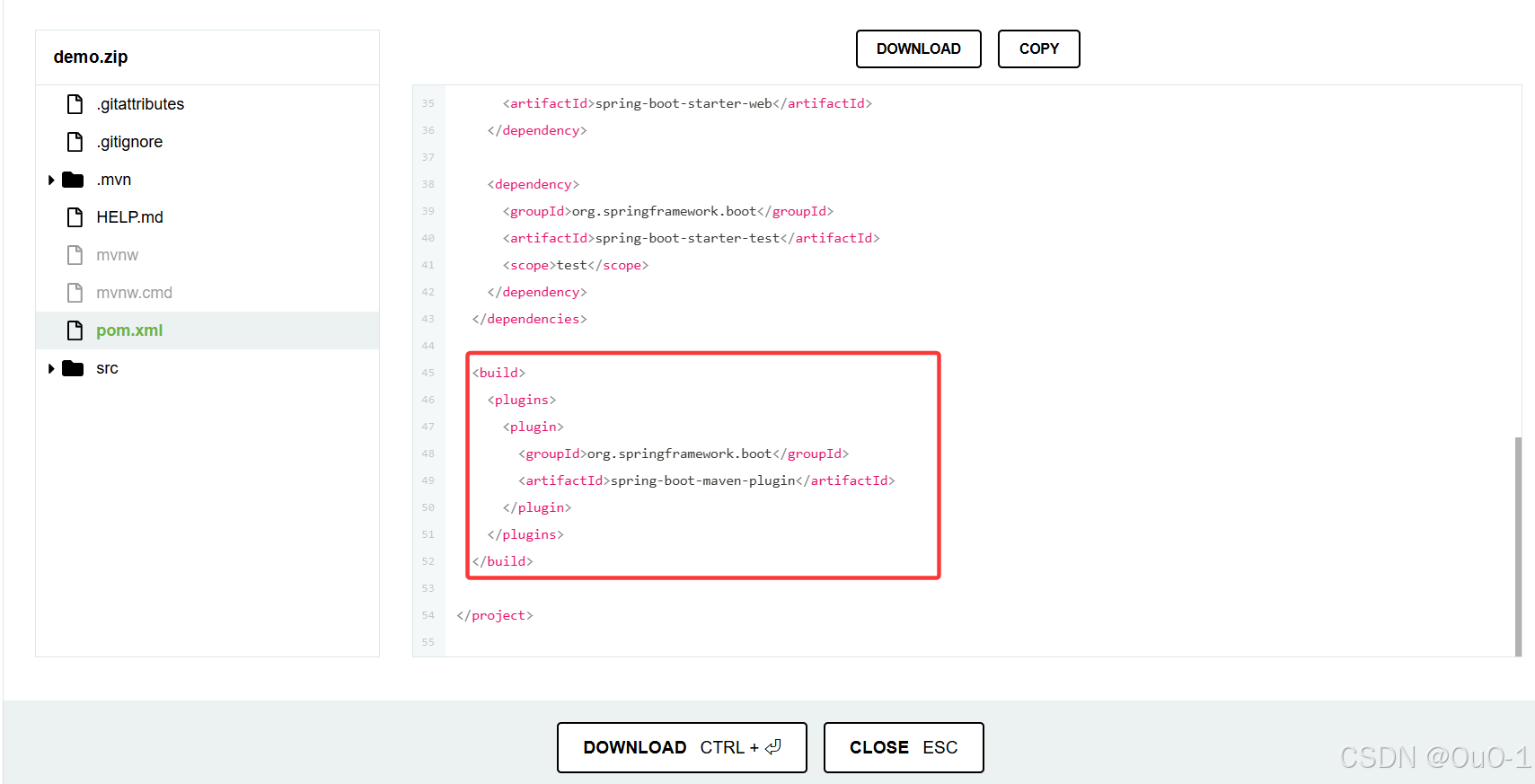Click the spring-boot-starter-web artifactId line

pyautogui.click(x=688, y=103)
